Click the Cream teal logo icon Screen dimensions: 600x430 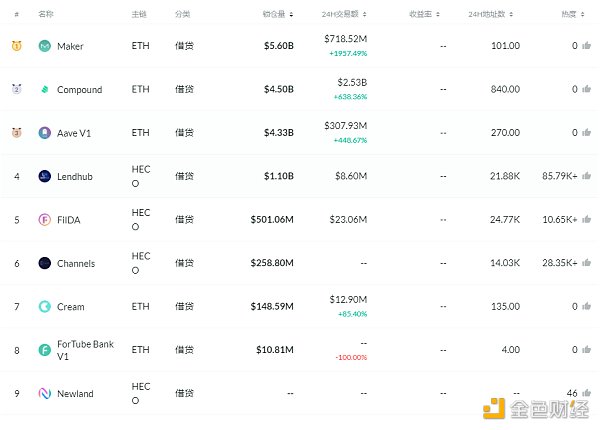45,307
